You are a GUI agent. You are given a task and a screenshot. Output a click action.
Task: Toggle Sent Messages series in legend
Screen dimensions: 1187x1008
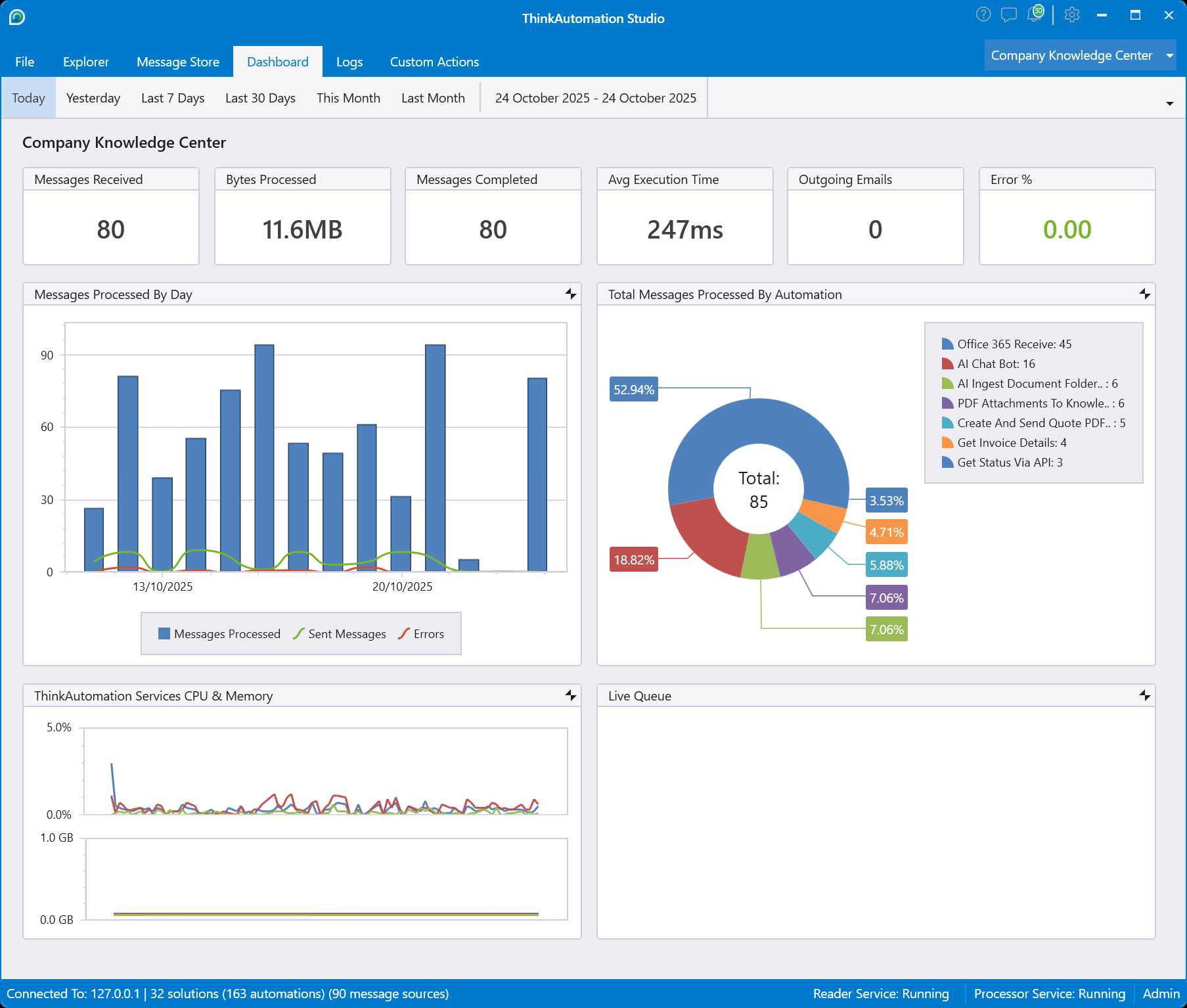(340, 634)
